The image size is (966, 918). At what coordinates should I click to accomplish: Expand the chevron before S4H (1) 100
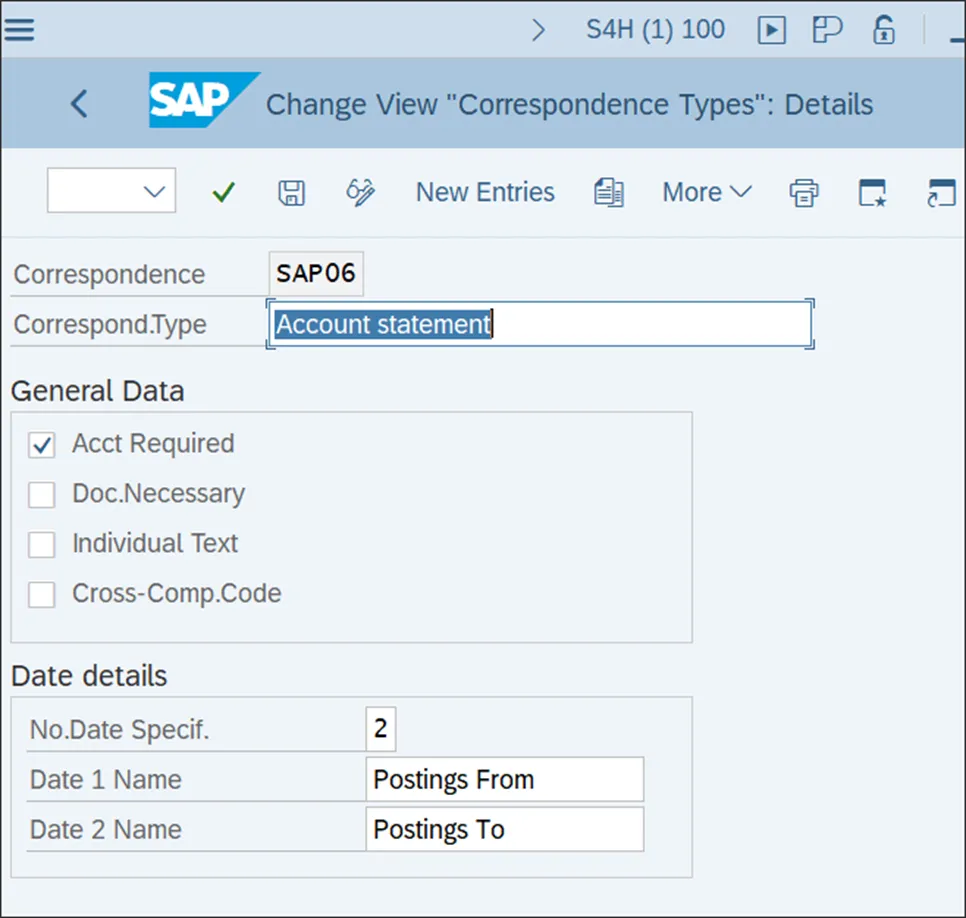[x=539, y=30]
